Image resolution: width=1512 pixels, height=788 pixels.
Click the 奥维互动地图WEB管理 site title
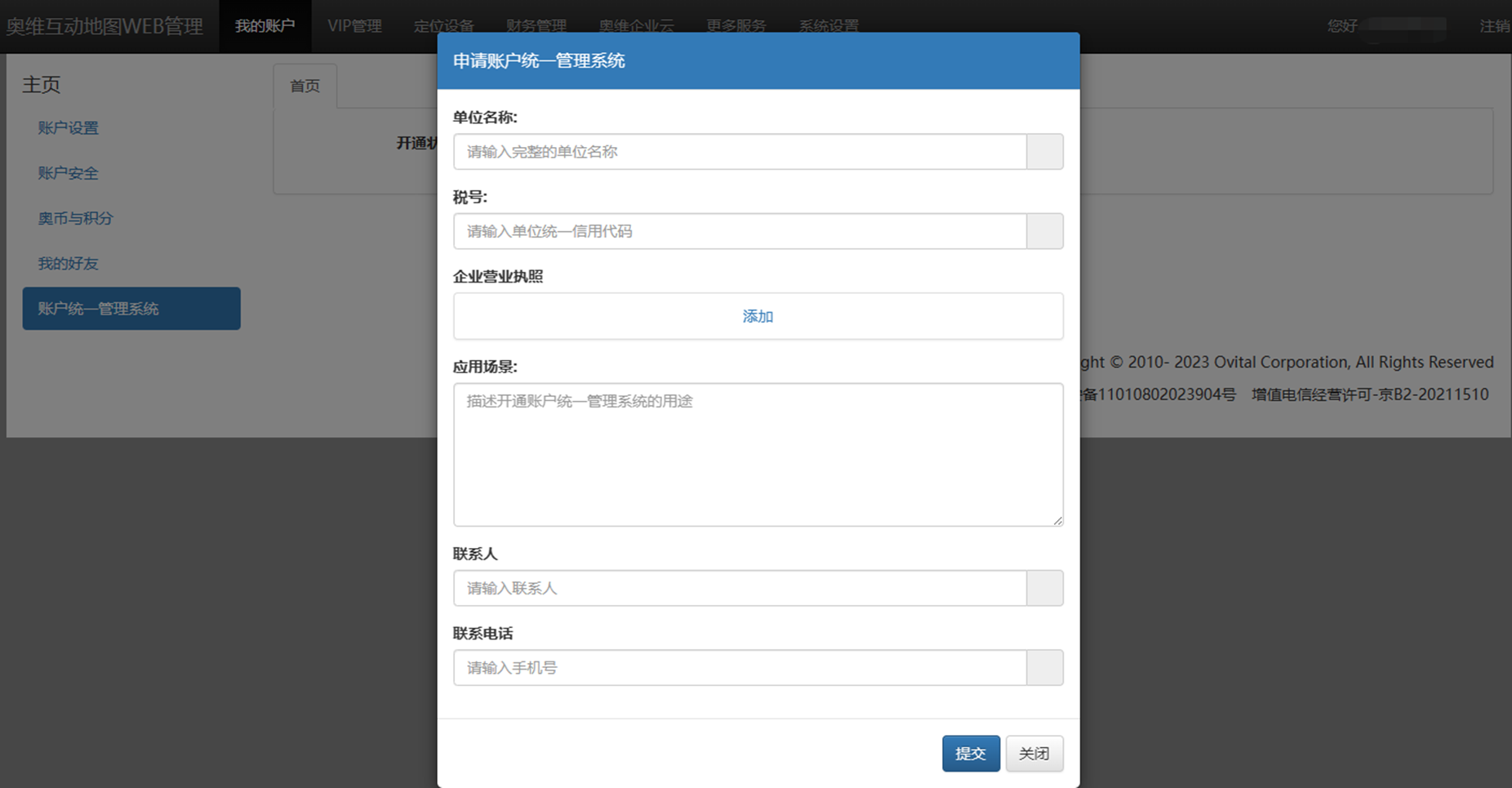click(105, 26)
